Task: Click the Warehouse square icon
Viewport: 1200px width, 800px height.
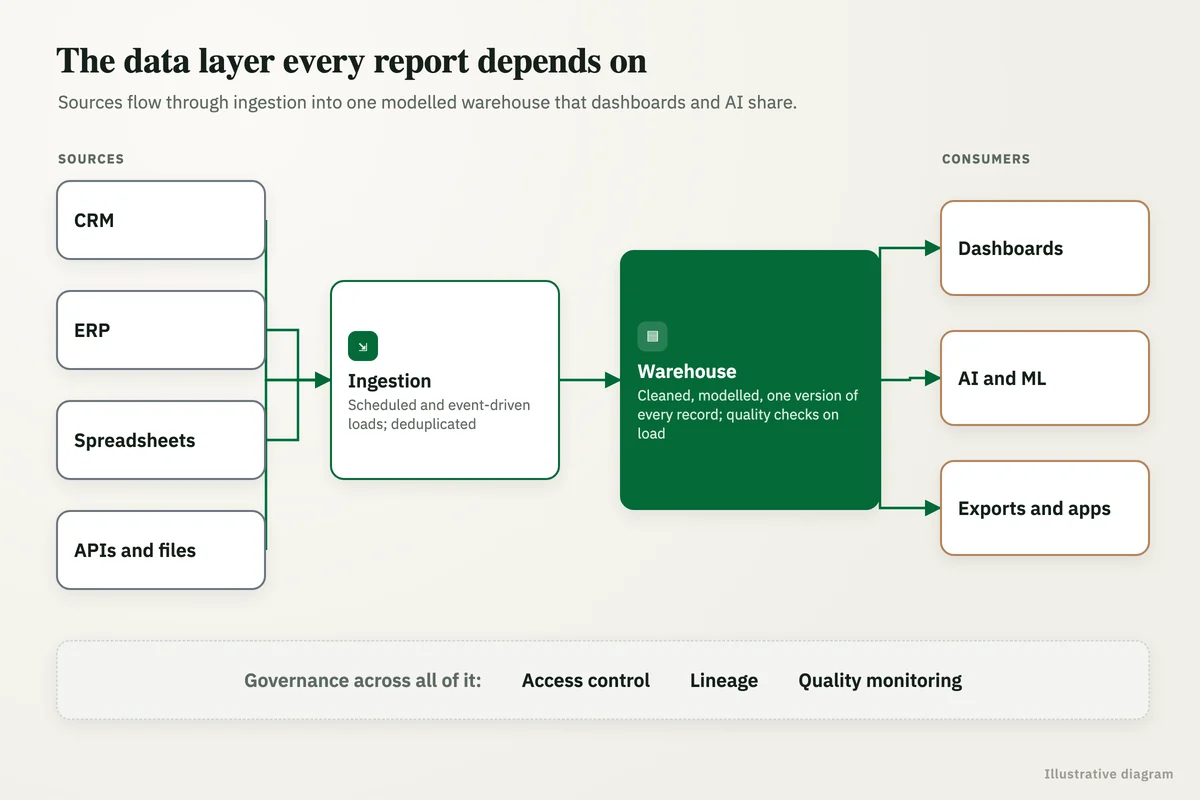Action: point(653,336)
